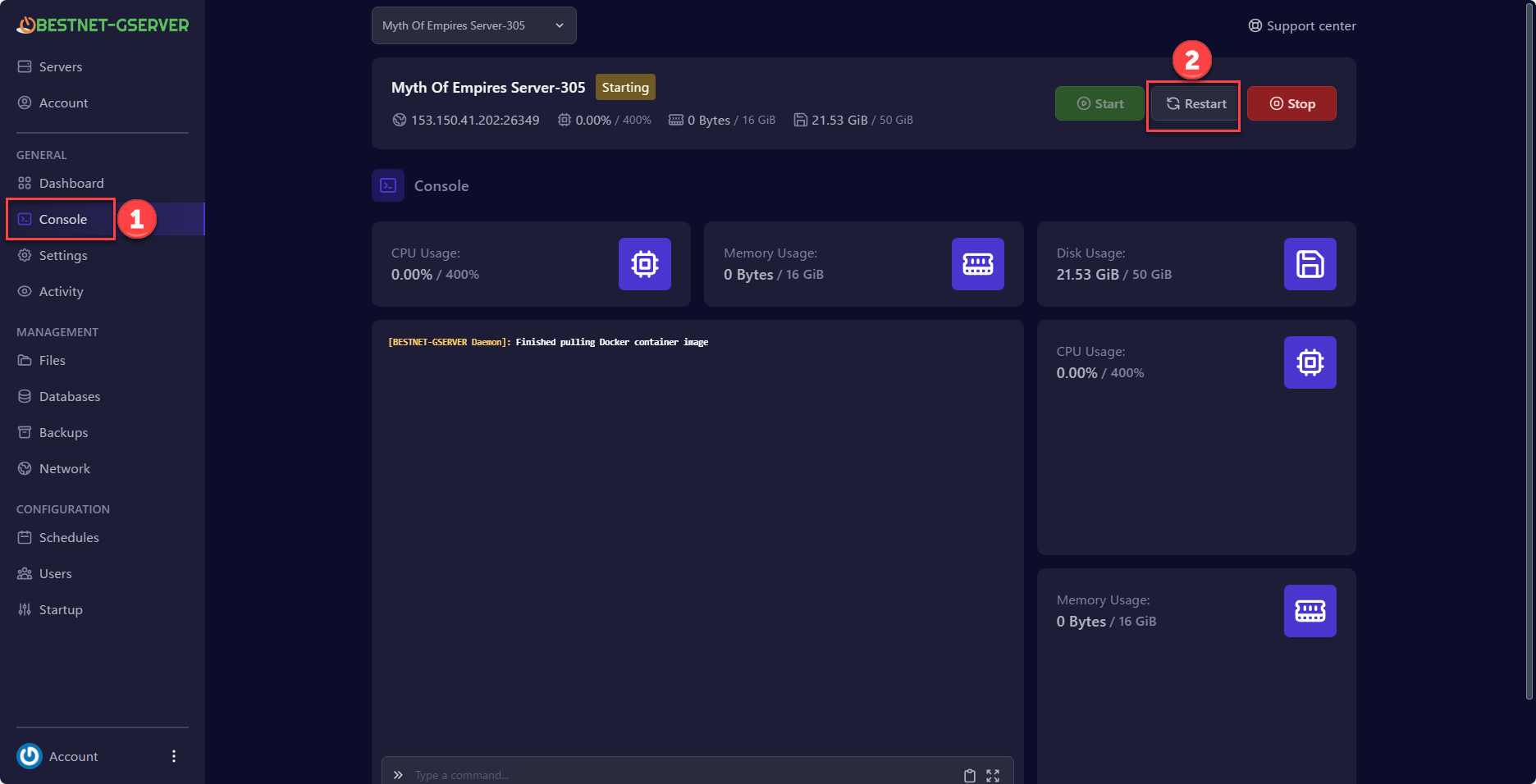
Task: Open the account options three-dot menu
Action: [x=173, y=756]
